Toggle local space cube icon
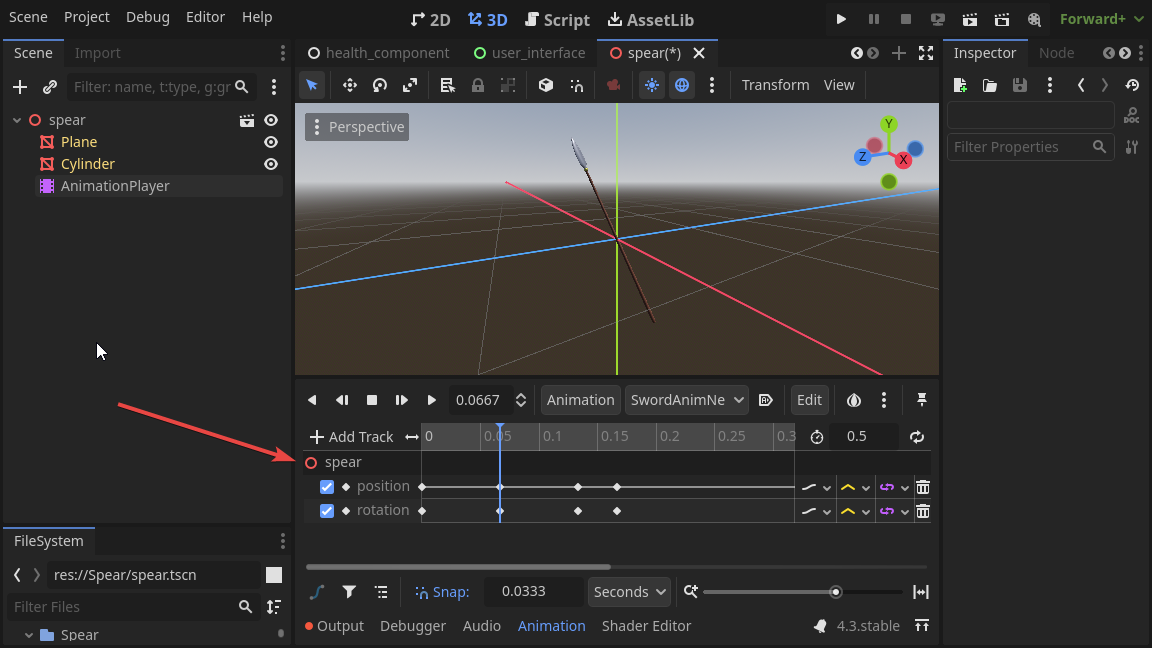This screenshot has width=1152, height=648. 546,85
